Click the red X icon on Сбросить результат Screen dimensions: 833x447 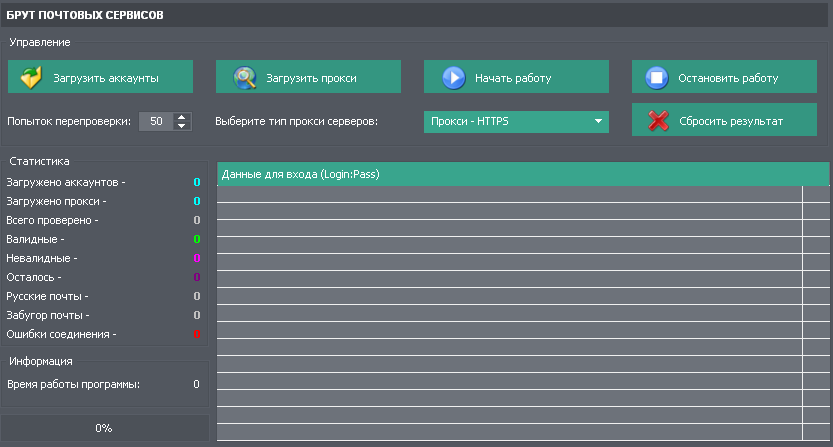tap(657, 121)
